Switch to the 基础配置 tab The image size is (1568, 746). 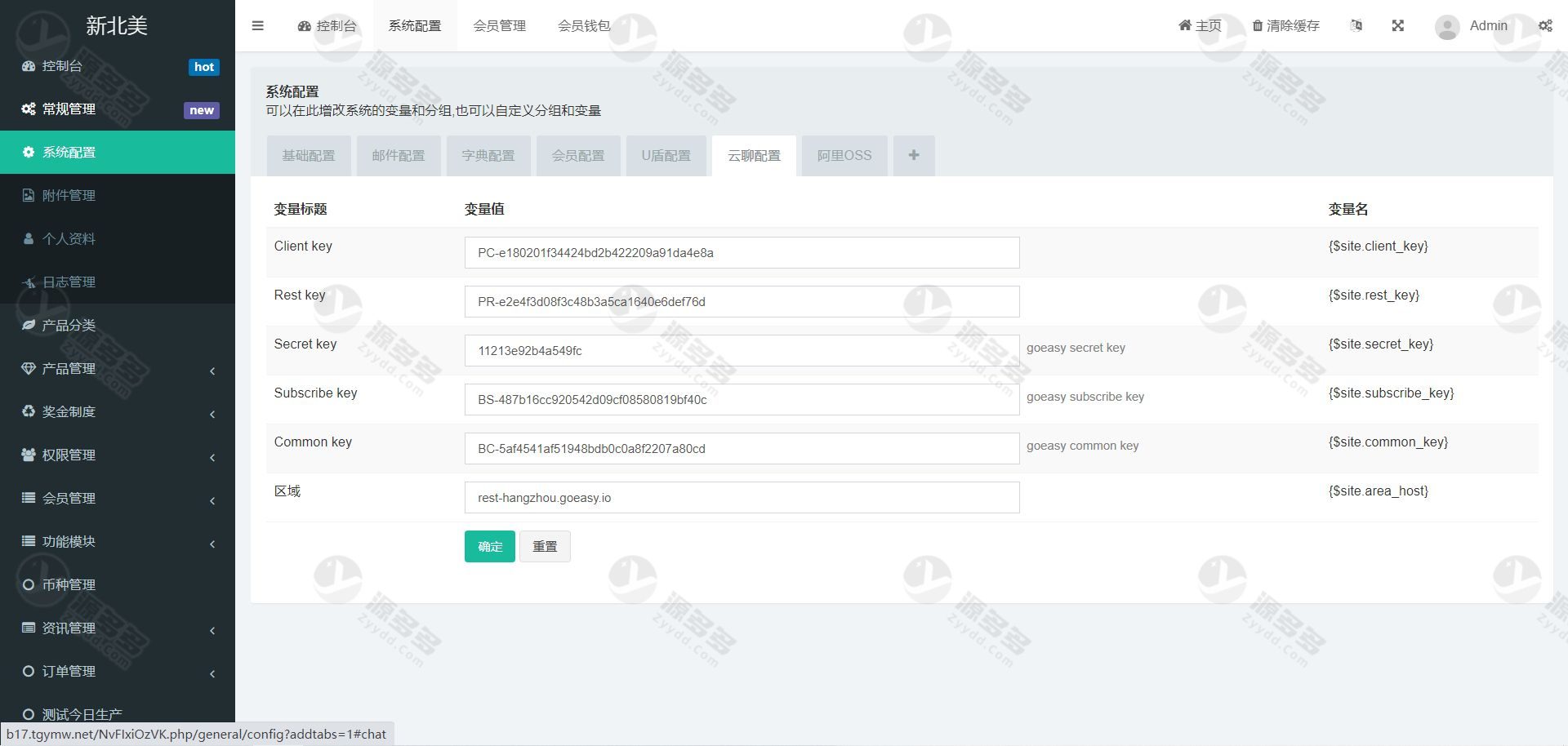[309, 155]
